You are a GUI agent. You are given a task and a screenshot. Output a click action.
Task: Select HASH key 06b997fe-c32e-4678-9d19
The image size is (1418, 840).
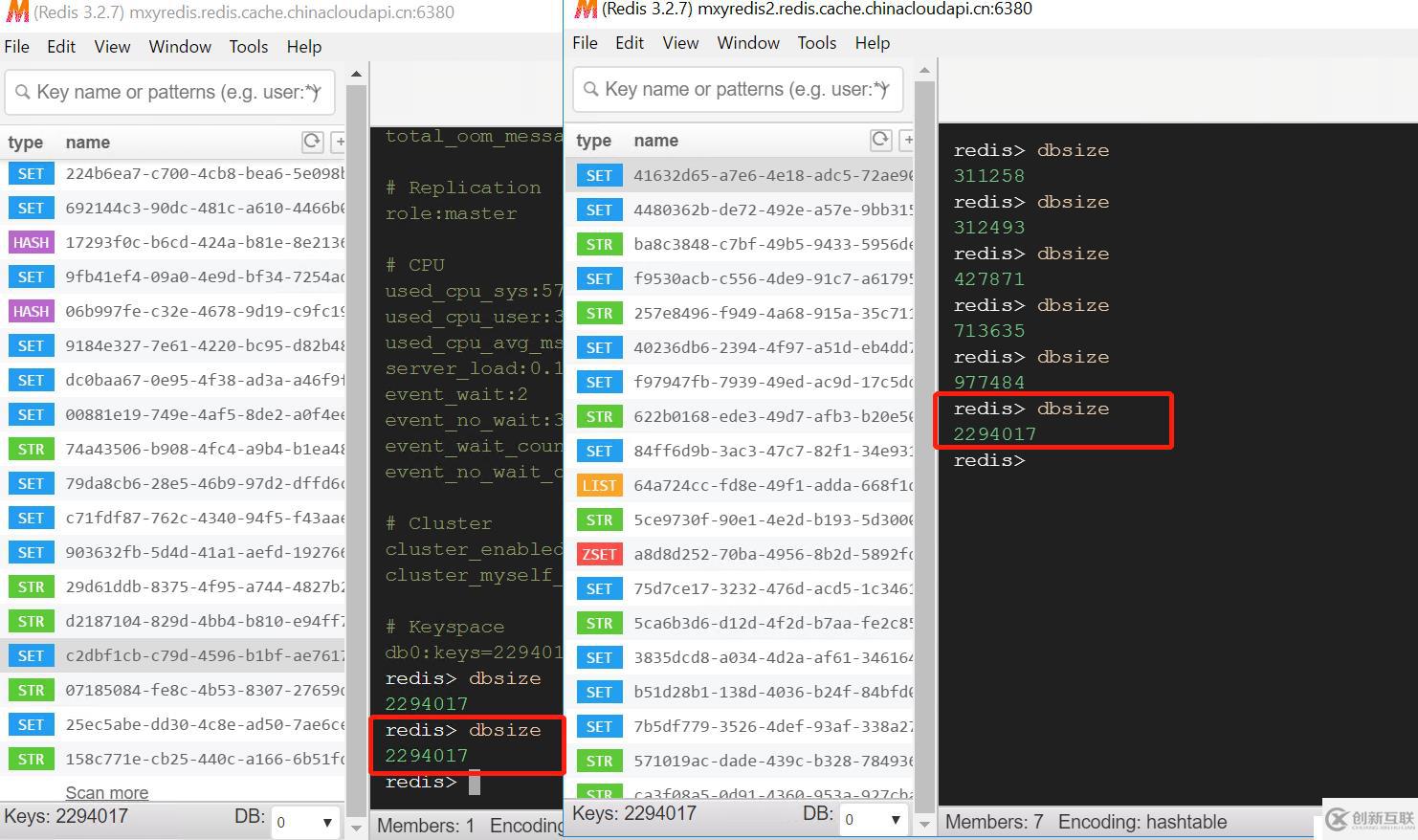172,312
